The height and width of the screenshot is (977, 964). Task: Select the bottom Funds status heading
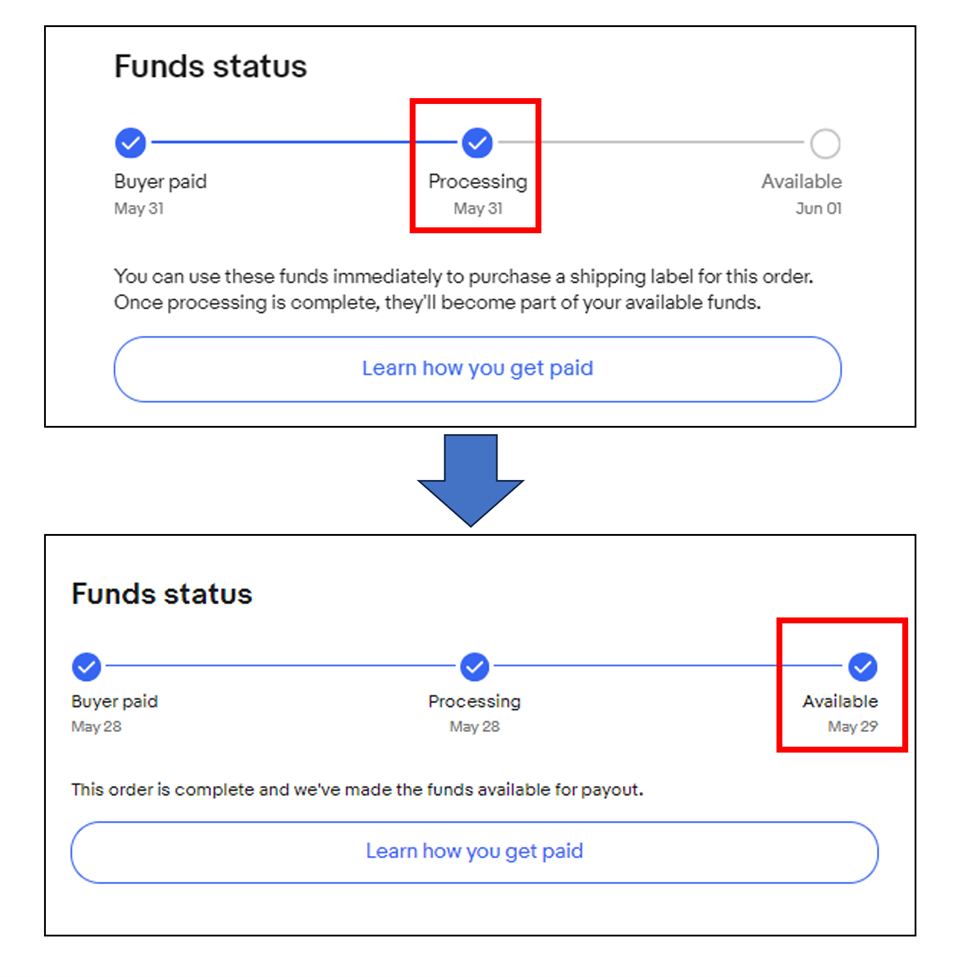tap(162, 593)
